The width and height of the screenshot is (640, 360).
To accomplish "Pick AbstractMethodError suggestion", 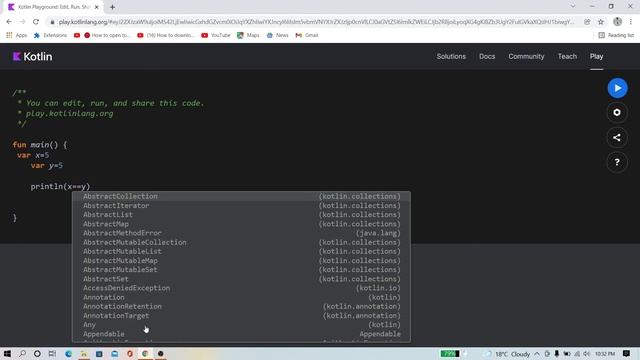I will point(241,233).
